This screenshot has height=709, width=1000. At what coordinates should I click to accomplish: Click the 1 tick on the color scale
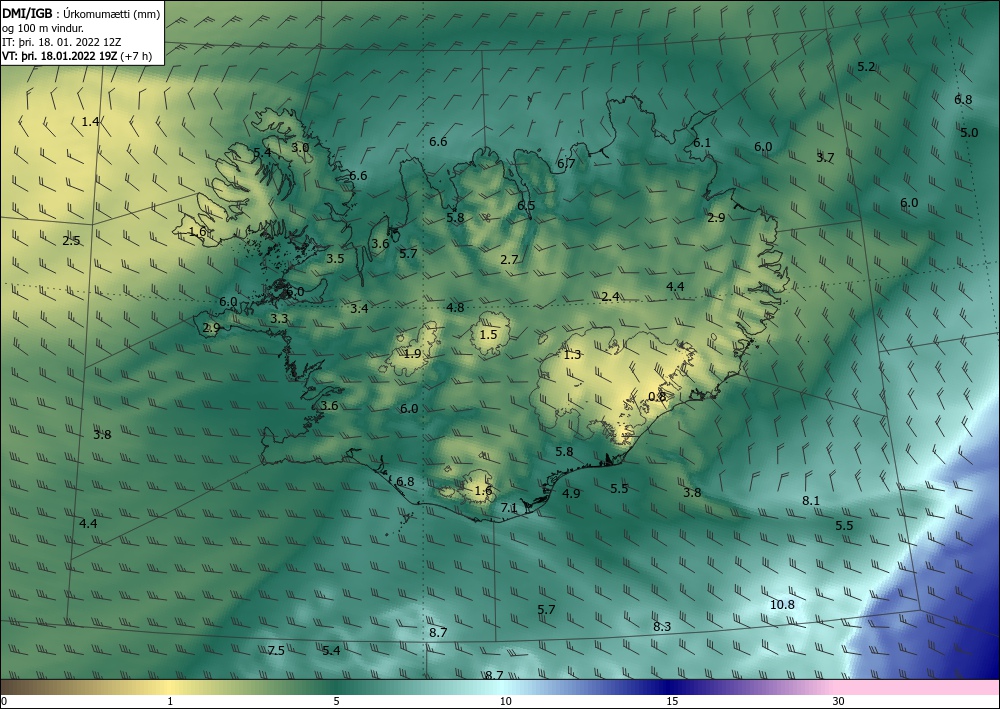pyautogui.click(x=170, y=702)
